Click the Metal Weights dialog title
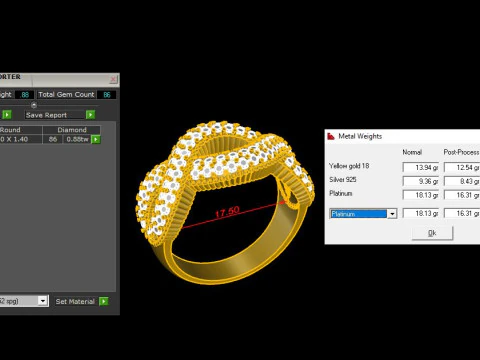 point(360,136)
